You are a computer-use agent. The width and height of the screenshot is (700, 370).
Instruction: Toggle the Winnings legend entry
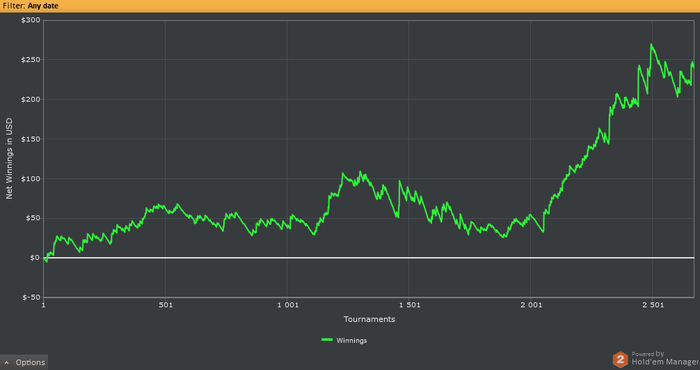coord(344,341)
